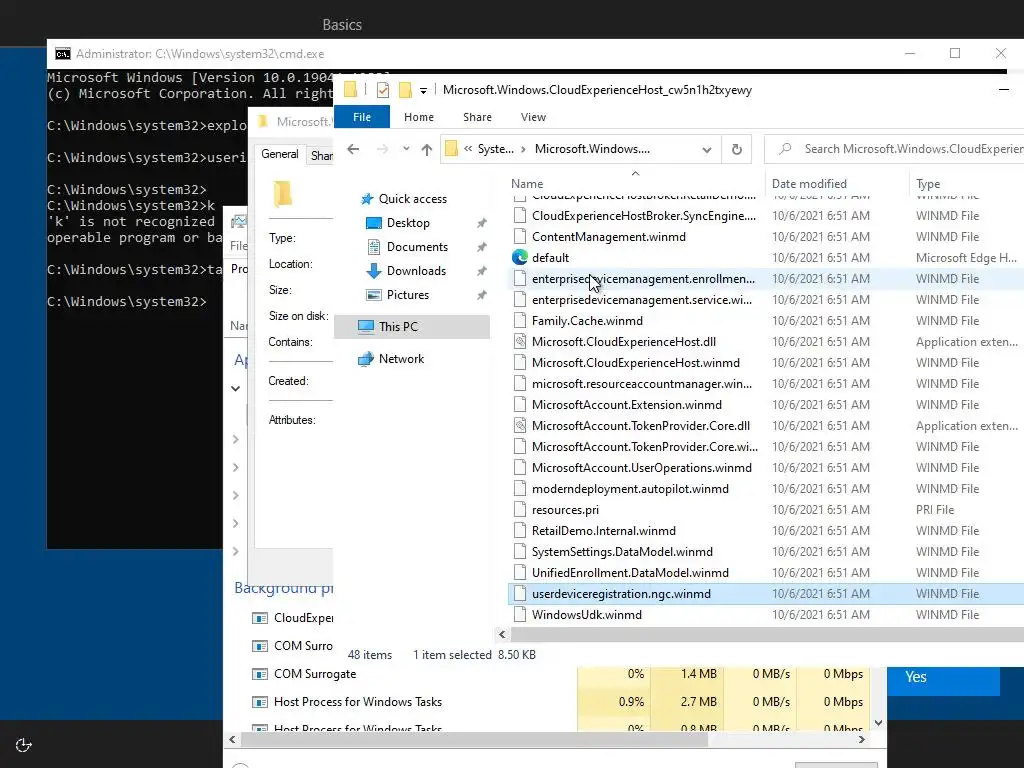Viewport: 1024px width, 768px height.
Task: Open Downloads in navigation pane
Action: coord(416,271)
